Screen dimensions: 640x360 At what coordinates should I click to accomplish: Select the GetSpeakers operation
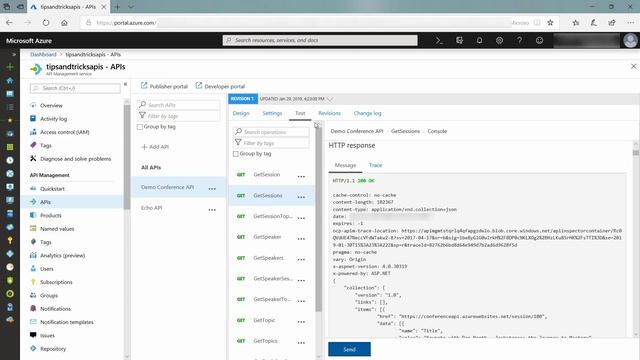click(x=268, y=258)
